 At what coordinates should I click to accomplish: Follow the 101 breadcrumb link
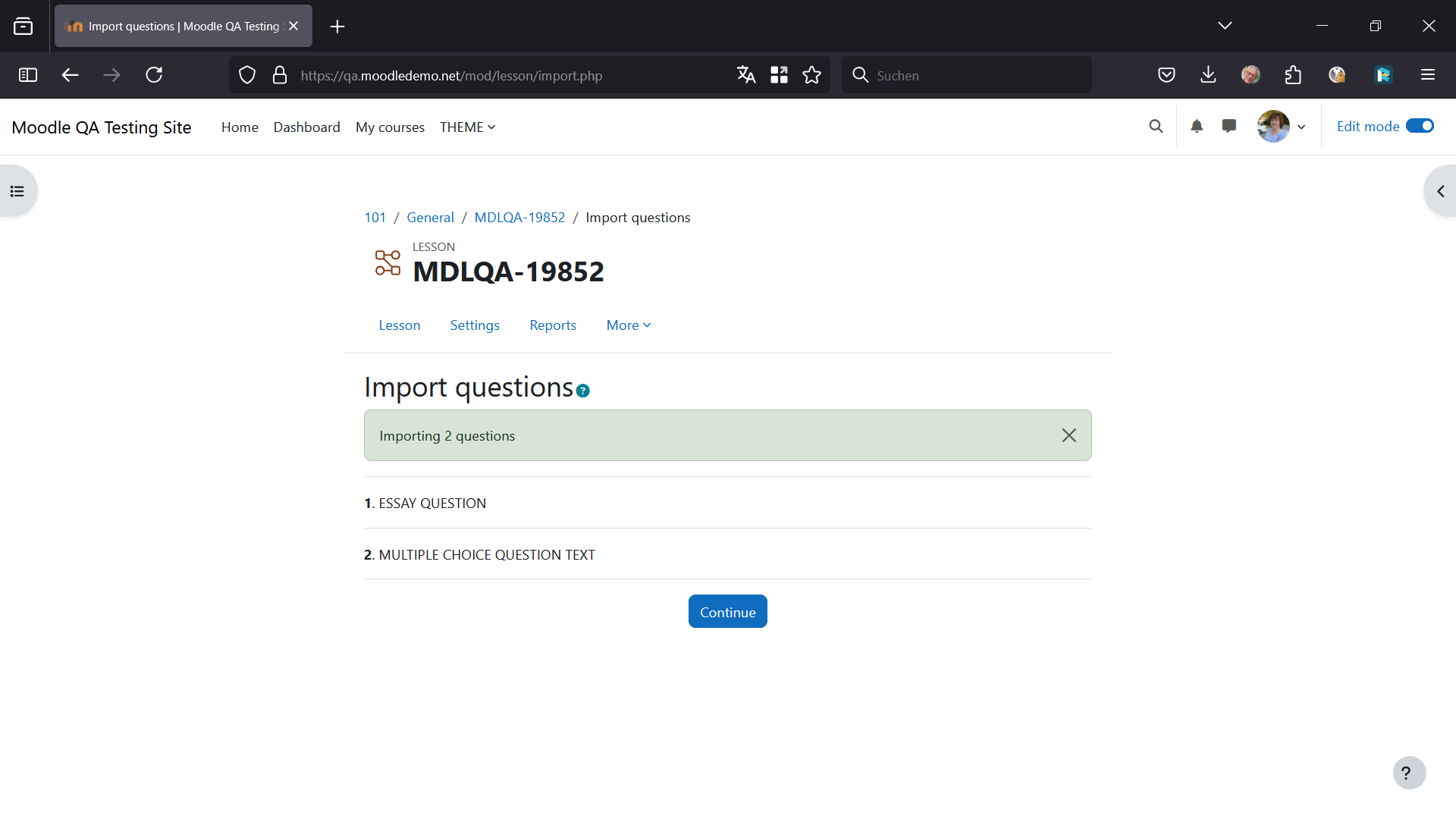click(x=375, y=218)
